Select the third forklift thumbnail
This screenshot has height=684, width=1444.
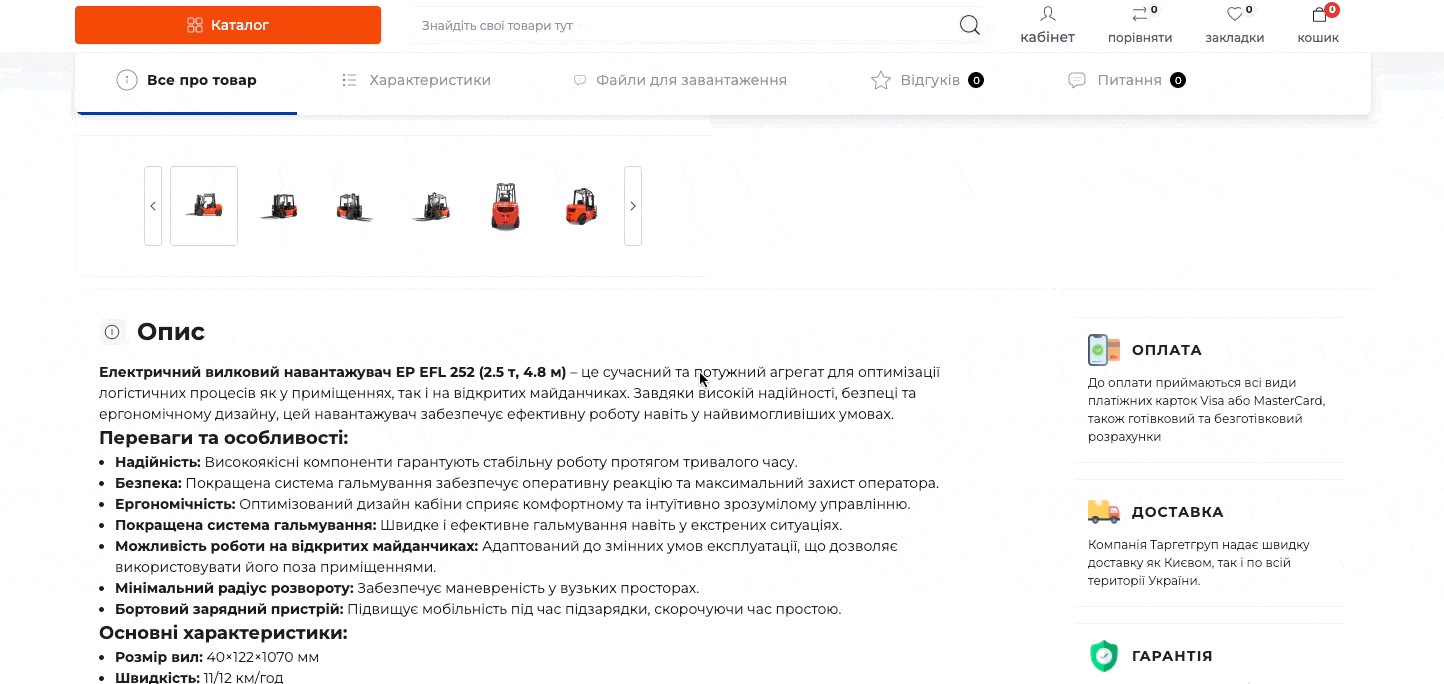[353, 206]
